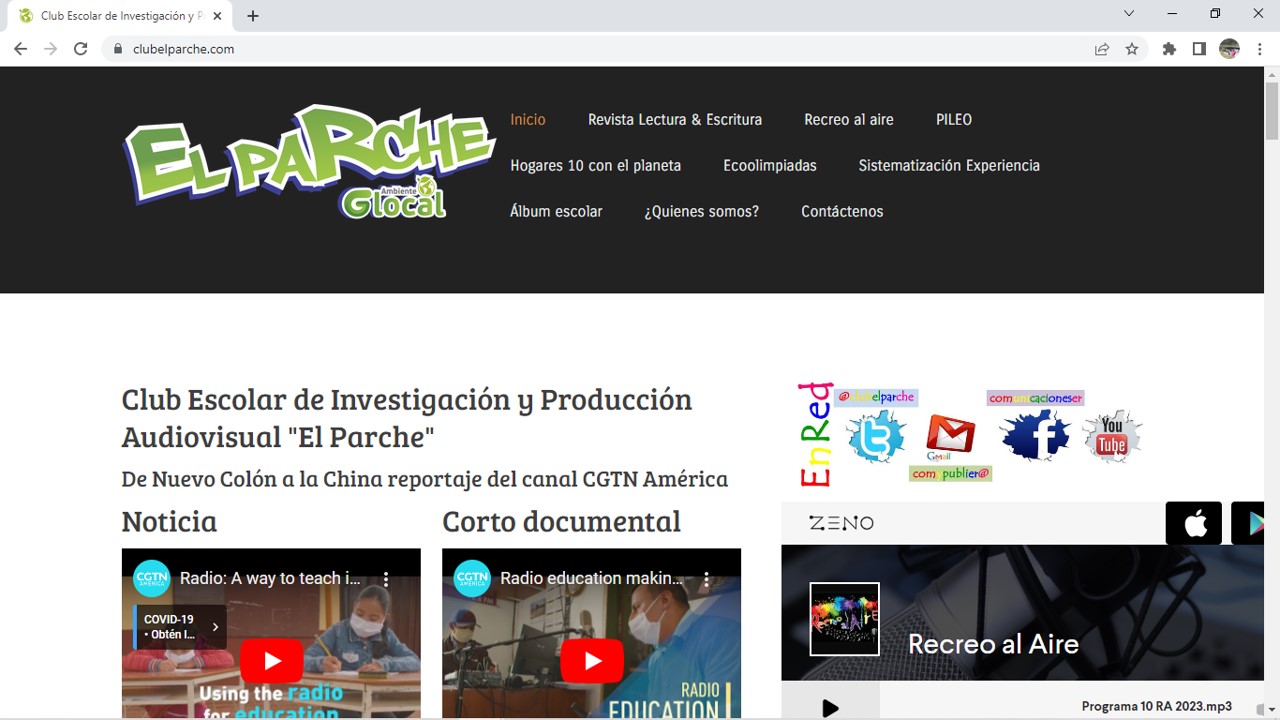
Task: Click the Apple app store button
Action: [1194, 523]
